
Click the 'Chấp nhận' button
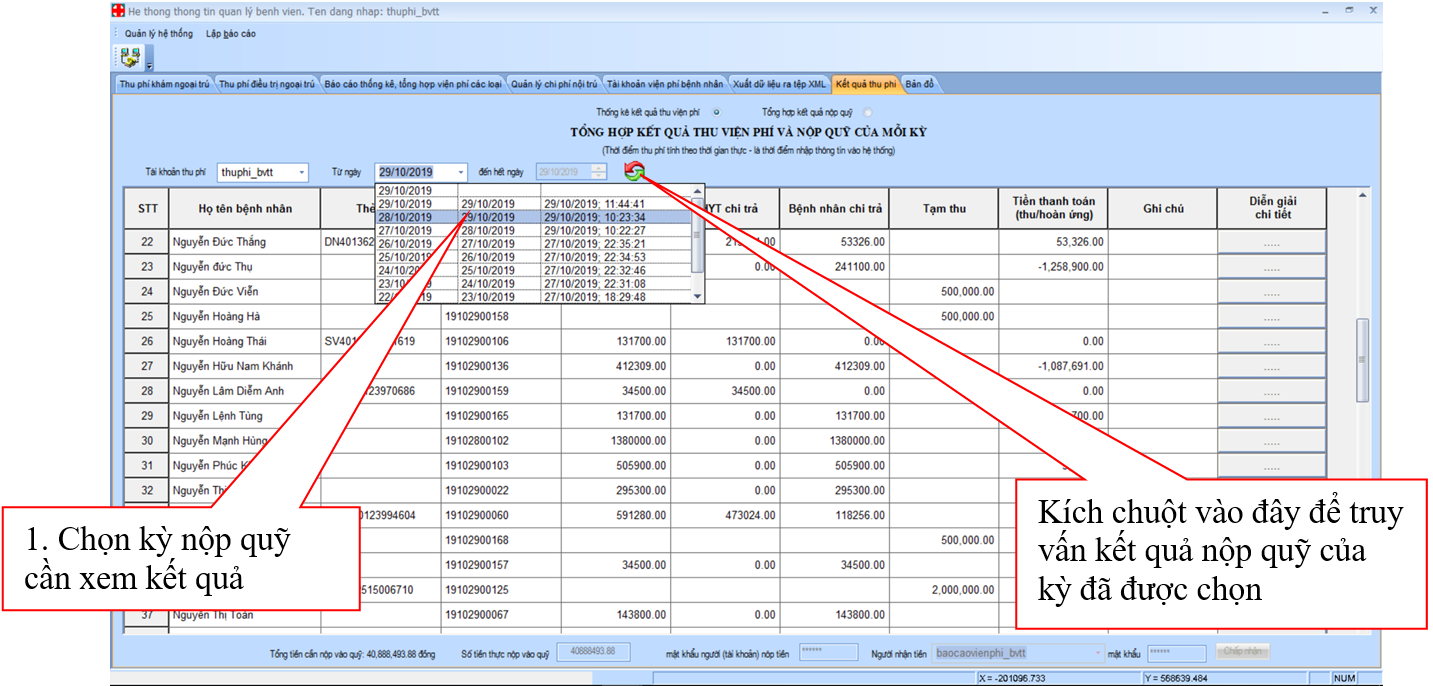pos(1243,652)
